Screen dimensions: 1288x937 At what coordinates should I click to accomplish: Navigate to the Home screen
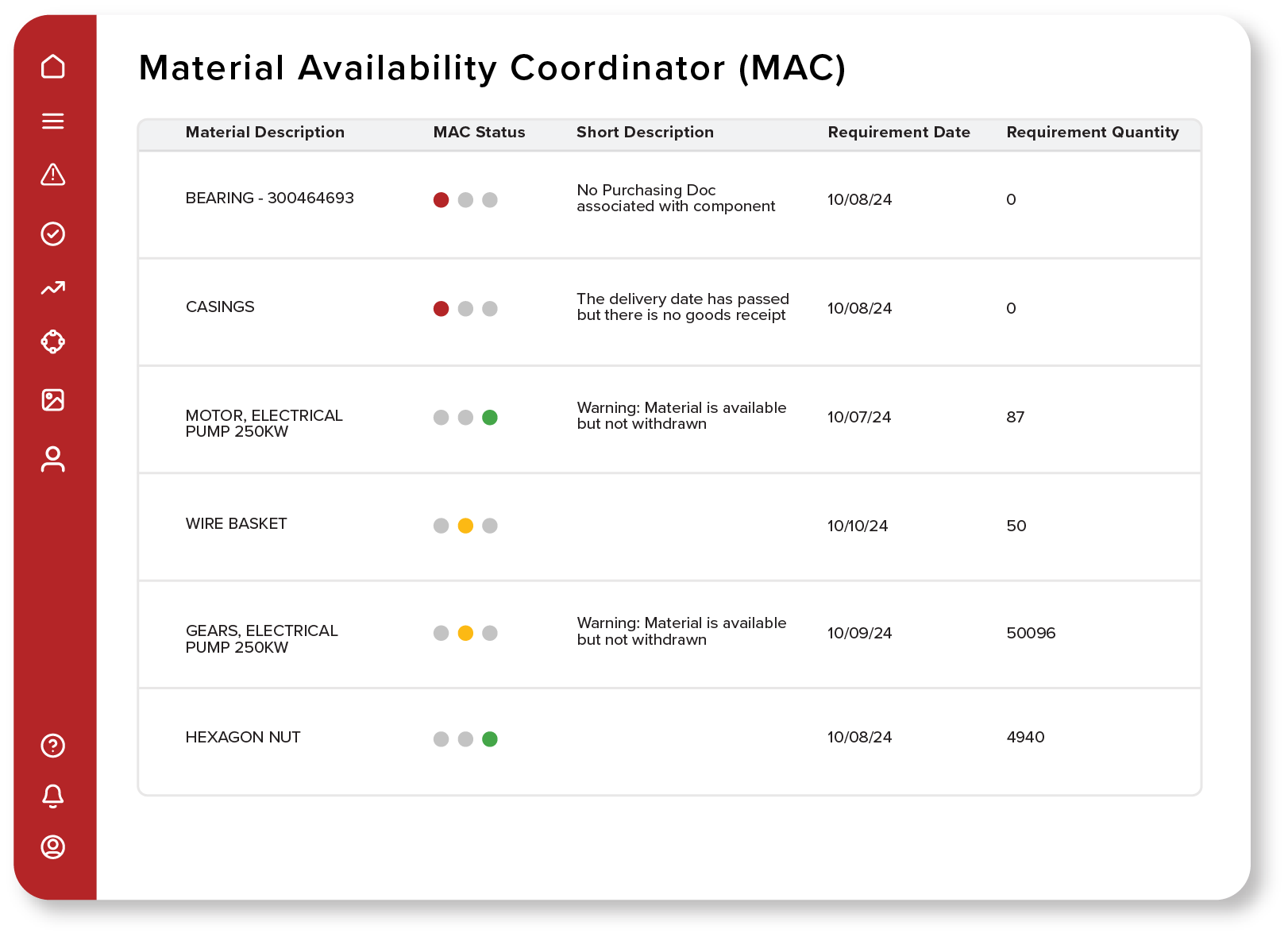(52, 67)
